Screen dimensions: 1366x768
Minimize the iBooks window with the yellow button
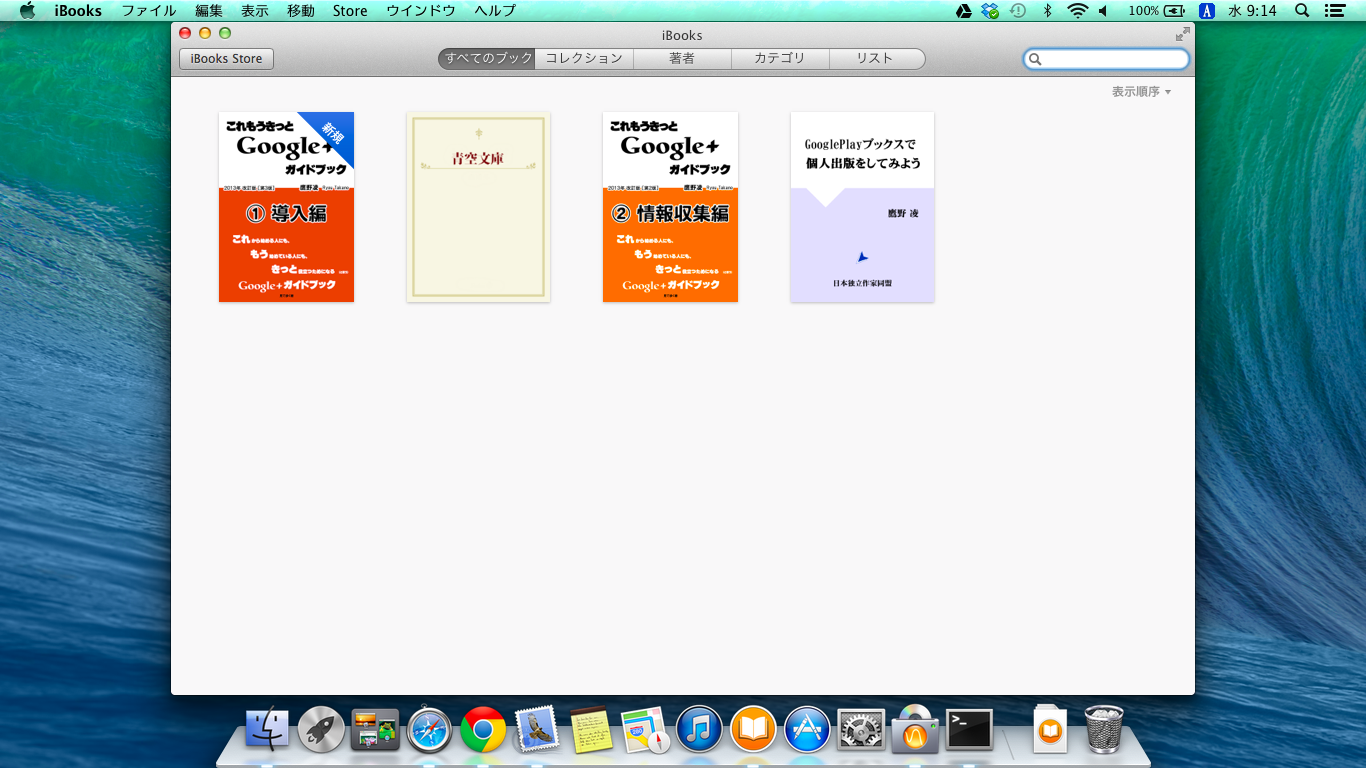pyautogui.click(x=205, y=34)
